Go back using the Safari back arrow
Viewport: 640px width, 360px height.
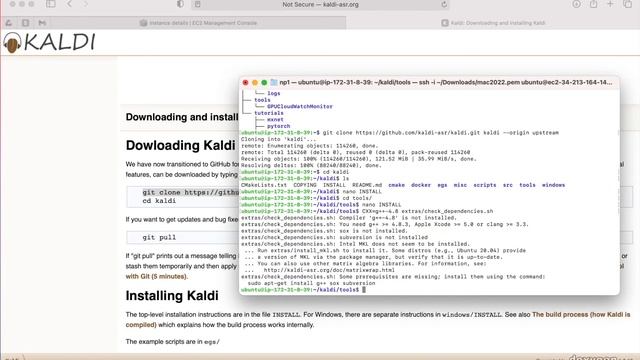69,4
